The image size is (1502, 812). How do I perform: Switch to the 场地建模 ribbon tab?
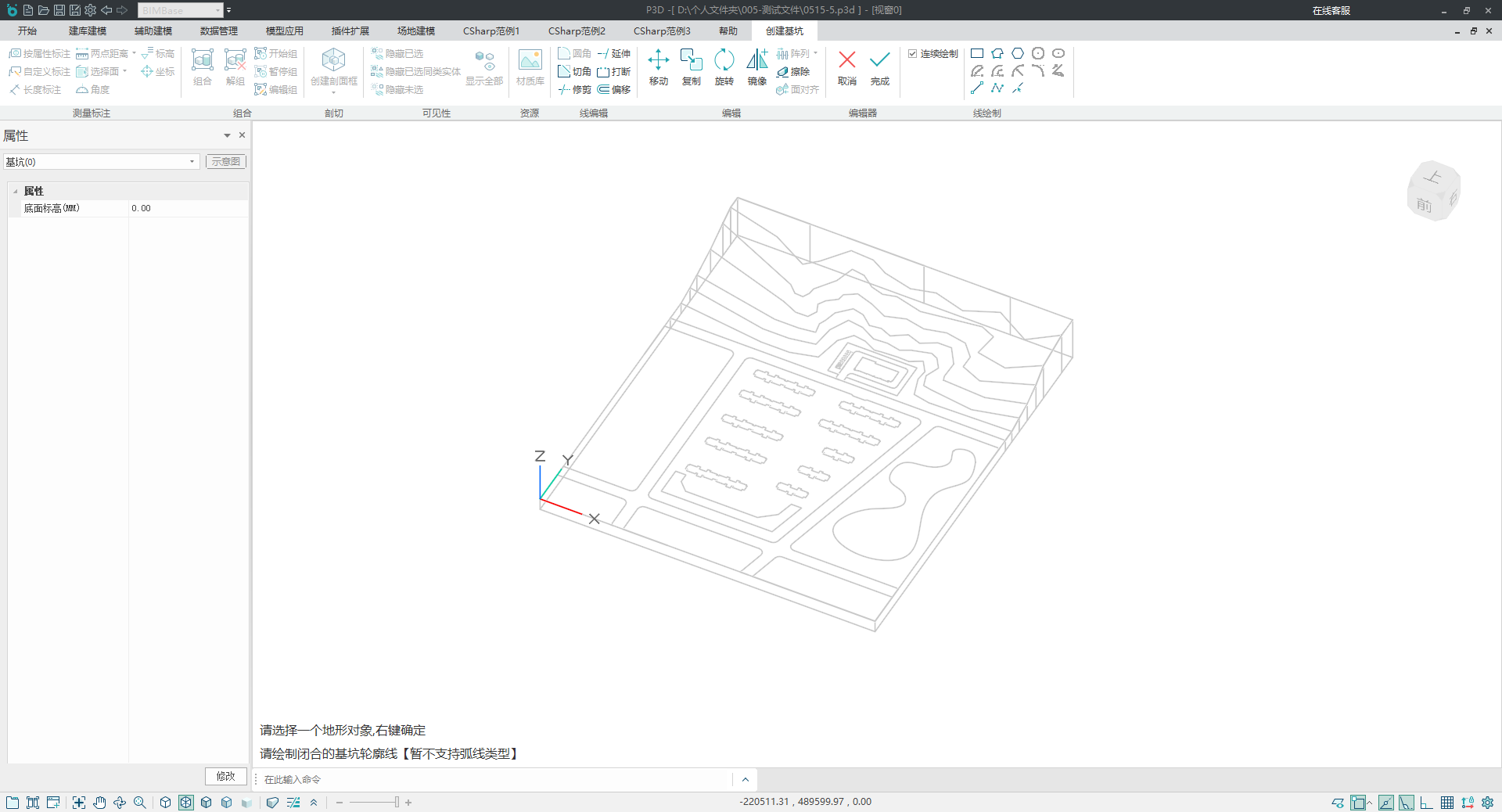415,31
